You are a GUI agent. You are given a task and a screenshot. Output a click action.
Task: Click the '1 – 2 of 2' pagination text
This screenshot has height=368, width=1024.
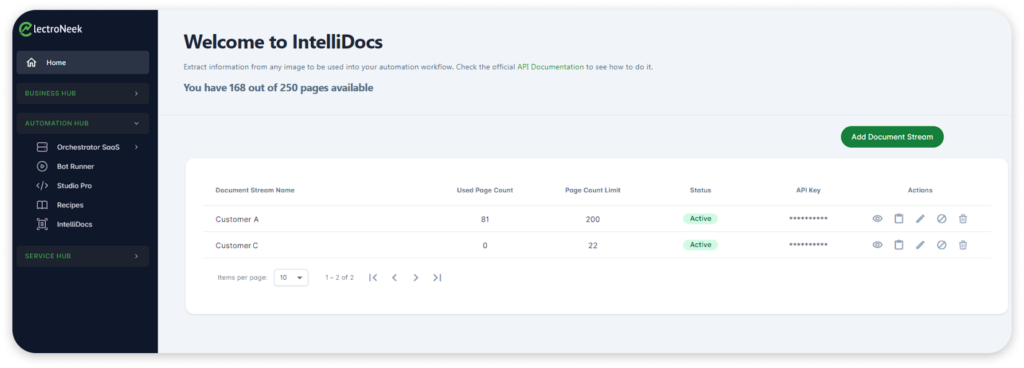[x=340, y=278]
